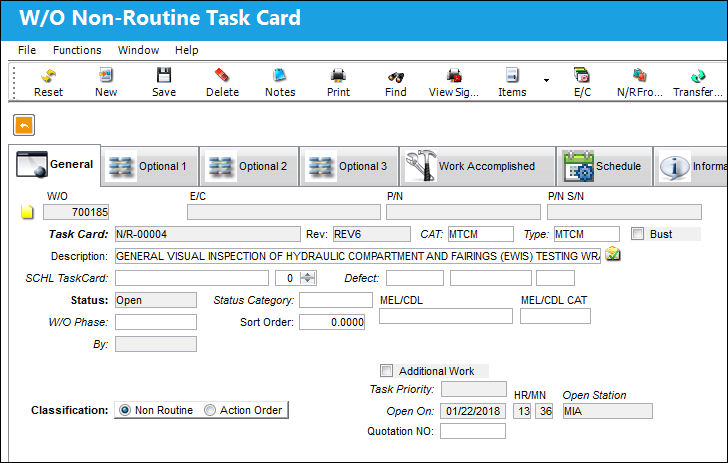Screen dimensions: 728x463
Task: Click the By field
Action: click(x=156, y=344)
